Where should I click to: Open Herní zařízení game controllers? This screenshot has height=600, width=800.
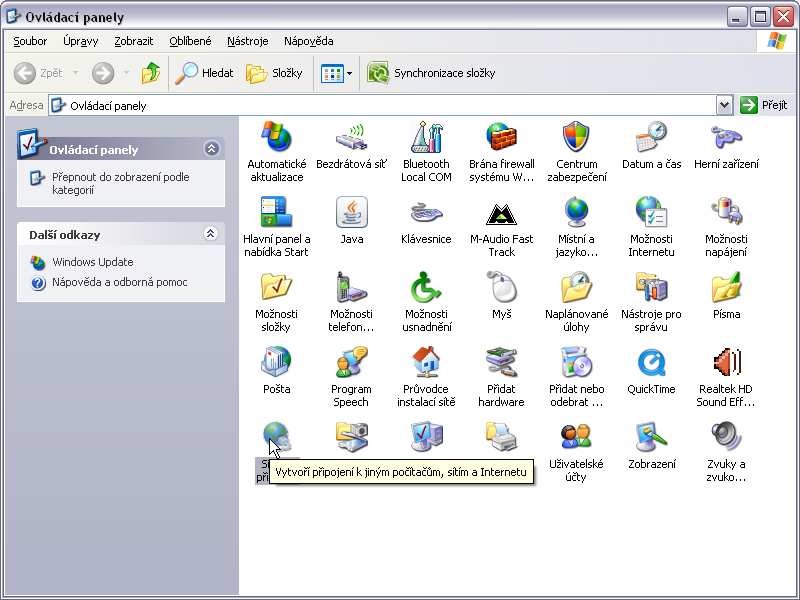(726, 138)
